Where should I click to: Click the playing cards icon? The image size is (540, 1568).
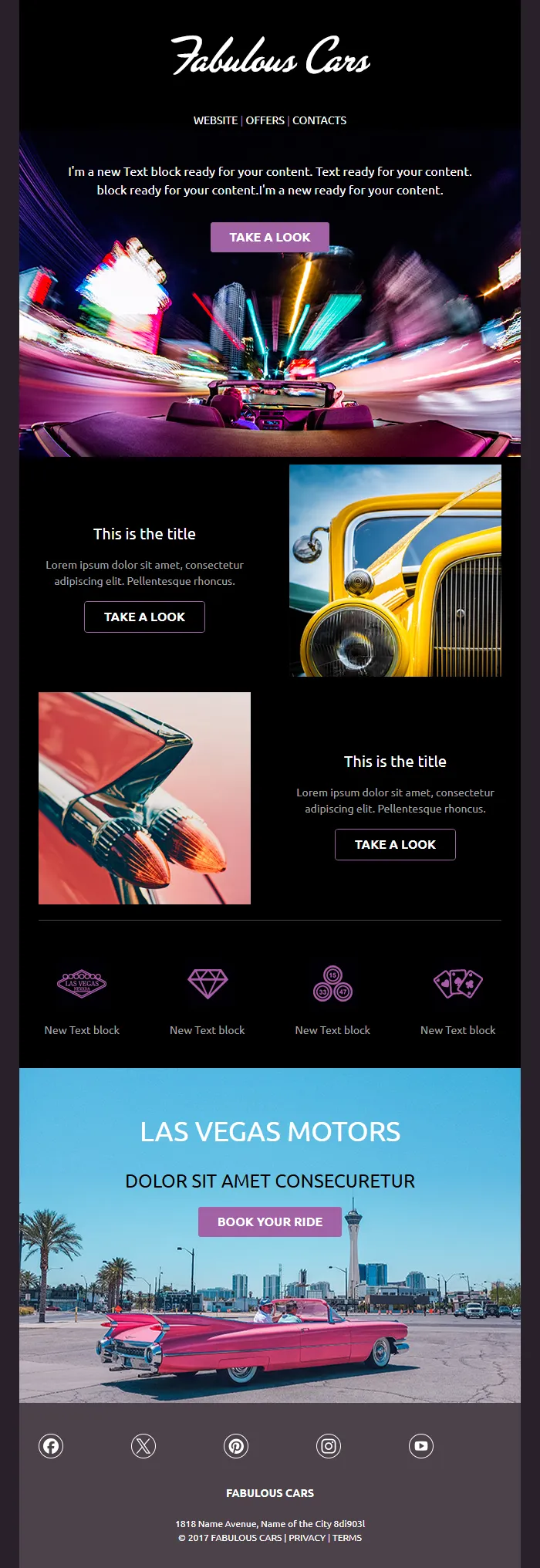458,984
